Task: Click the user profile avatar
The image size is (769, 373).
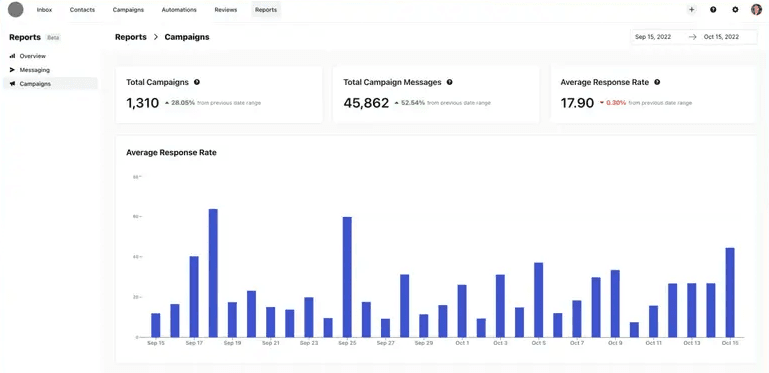Action: (x=756, y=9)
